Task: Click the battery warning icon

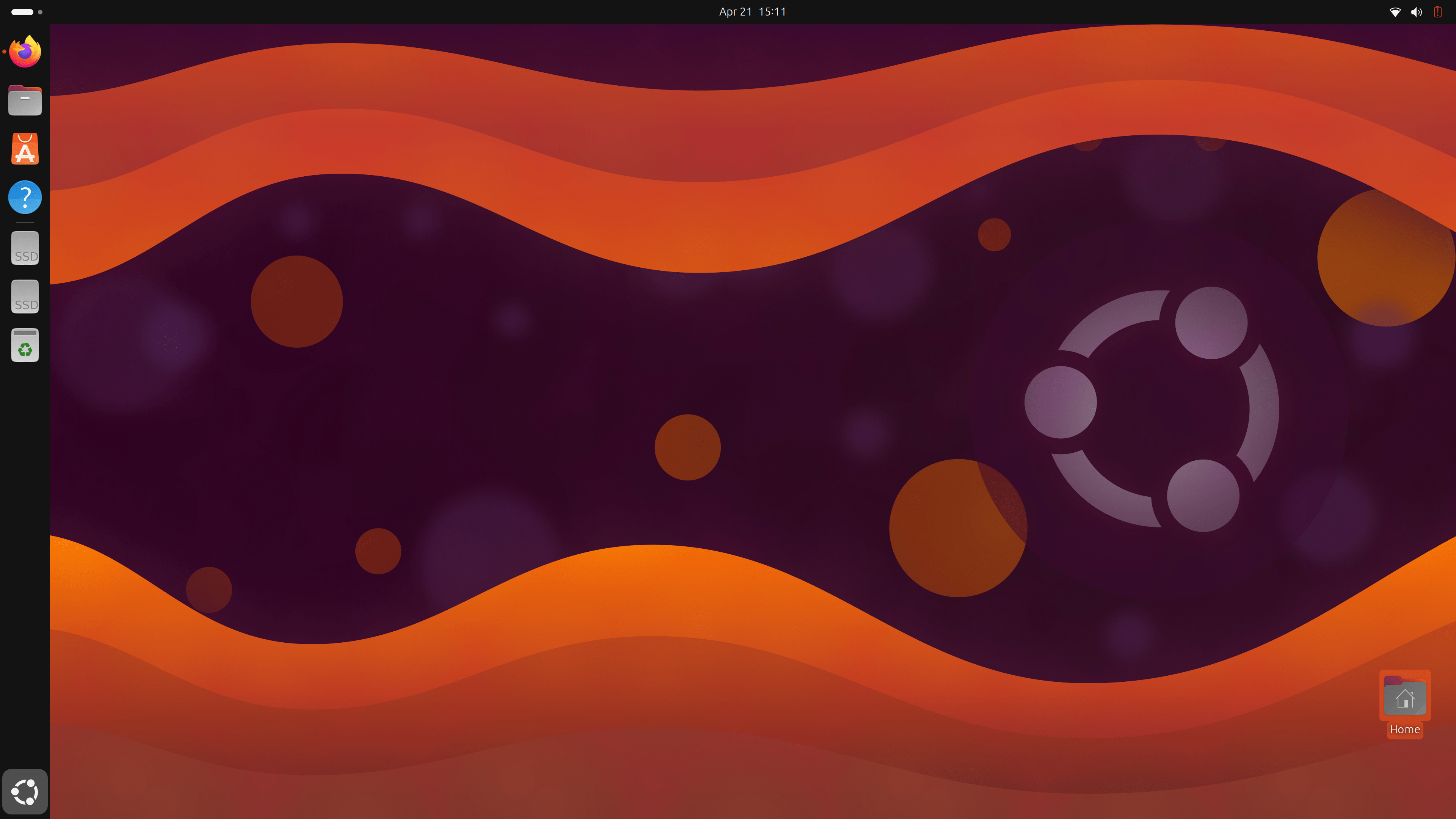Action: pos(1438,12)
